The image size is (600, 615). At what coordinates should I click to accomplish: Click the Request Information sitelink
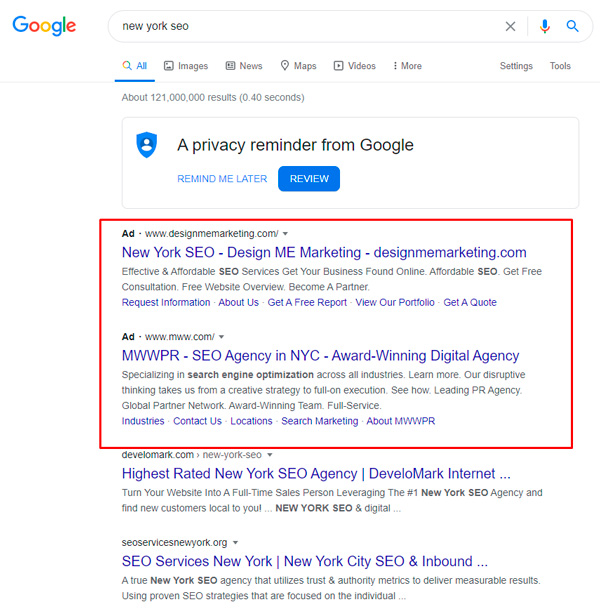click(166, 302)
